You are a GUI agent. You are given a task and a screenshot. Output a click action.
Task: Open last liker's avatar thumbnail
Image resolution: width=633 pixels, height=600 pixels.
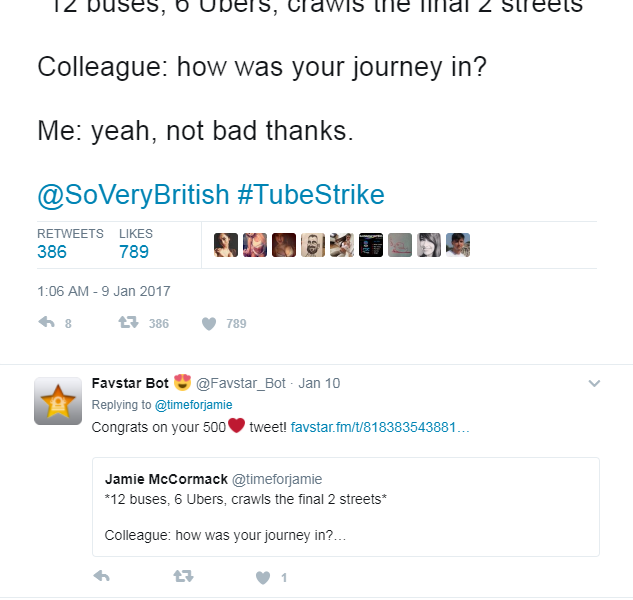click(458, 245)
